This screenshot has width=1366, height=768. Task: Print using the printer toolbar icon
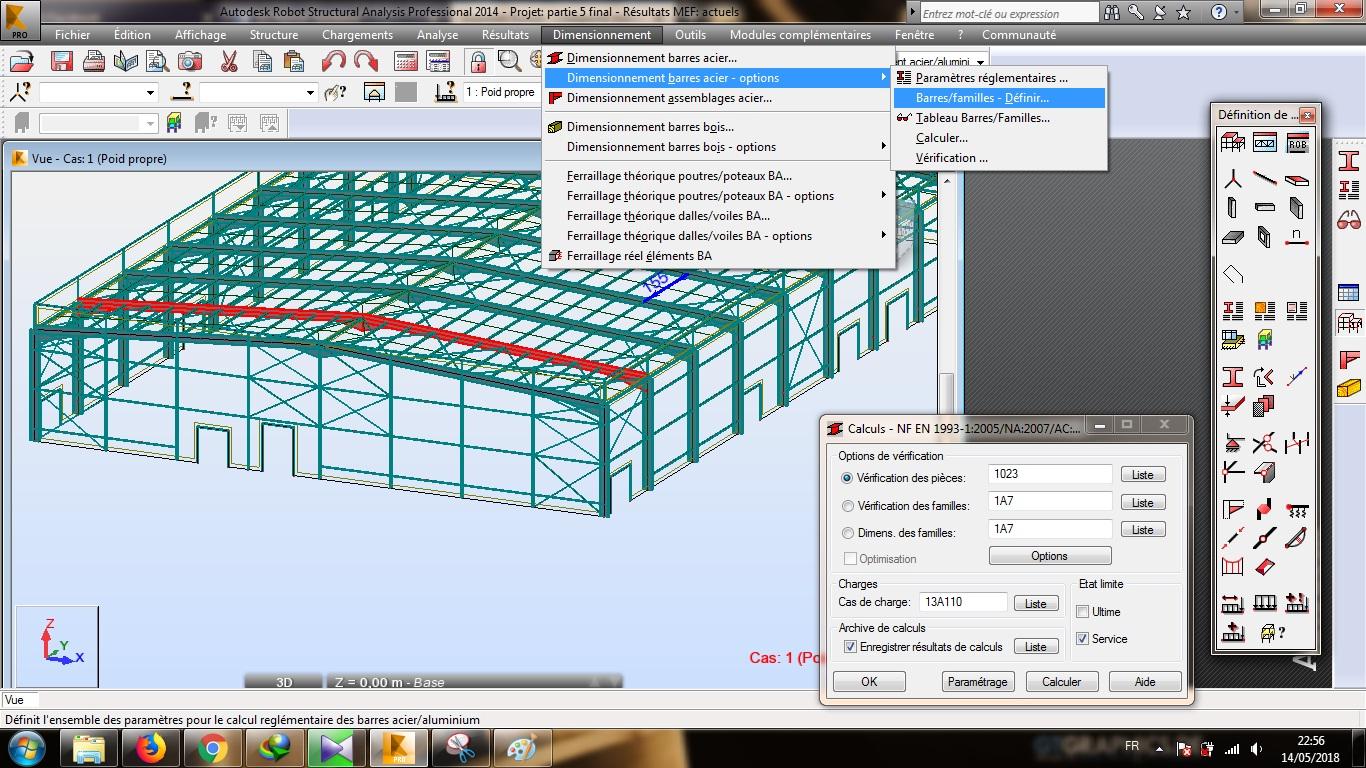pos(94,61)
